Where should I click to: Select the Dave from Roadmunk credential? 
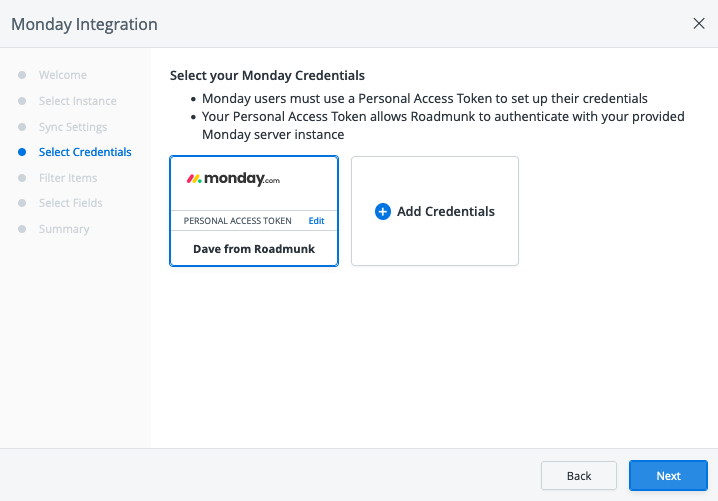point(254,249)
